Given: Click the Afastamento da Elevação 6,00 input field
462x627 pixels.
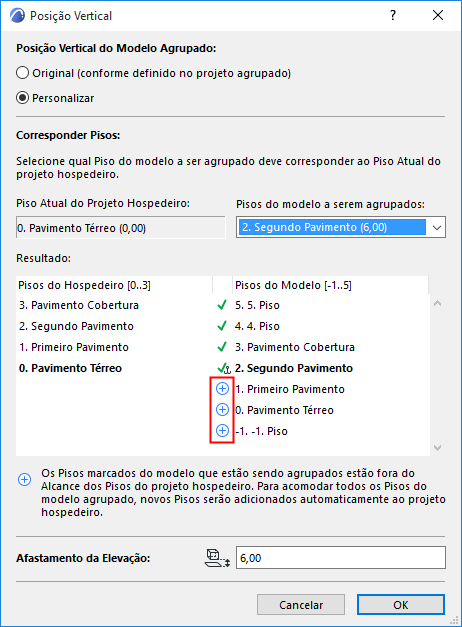Looking at the screenshot, I should [x=341, y=558].
